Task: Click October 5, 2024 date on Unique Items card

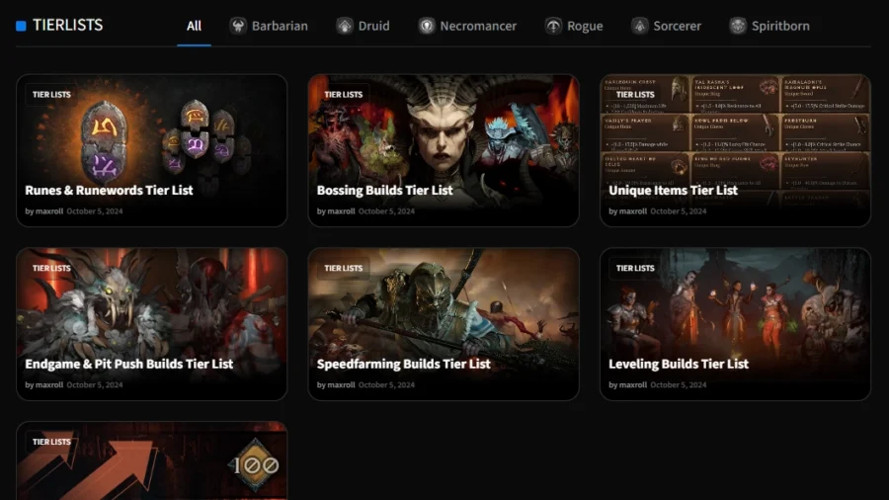Action: coord(678,211)
